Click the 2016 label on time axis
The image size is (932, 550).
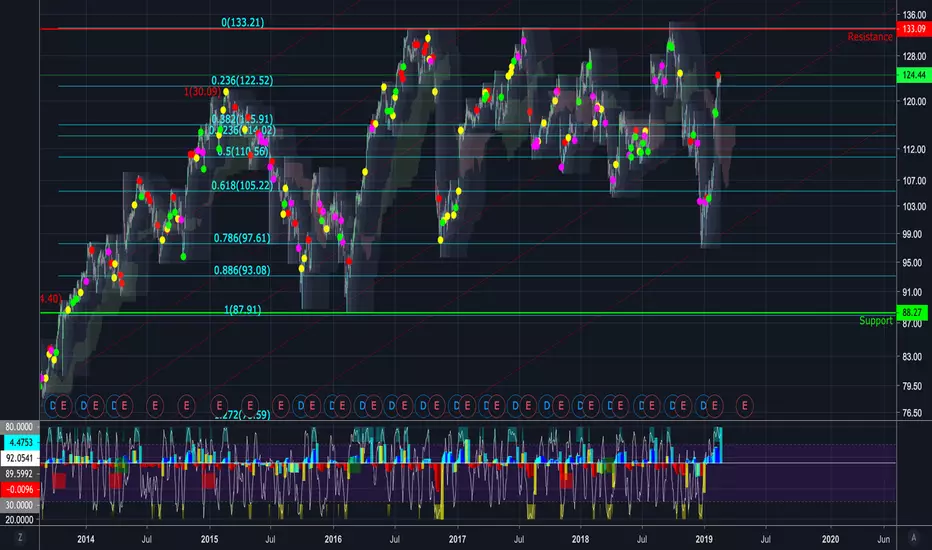pyautogui.click(x=333, y=539)
